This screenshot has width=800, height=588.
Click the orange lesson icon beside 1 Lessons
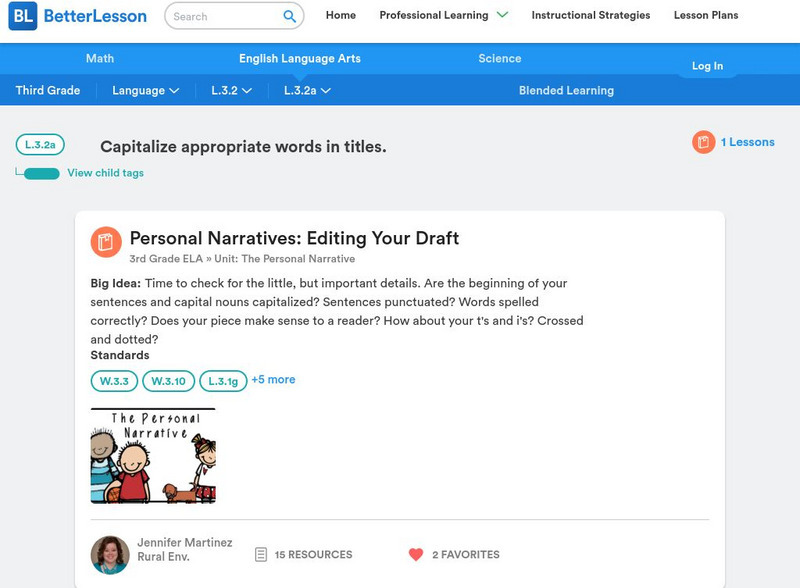tap(703, 142)
